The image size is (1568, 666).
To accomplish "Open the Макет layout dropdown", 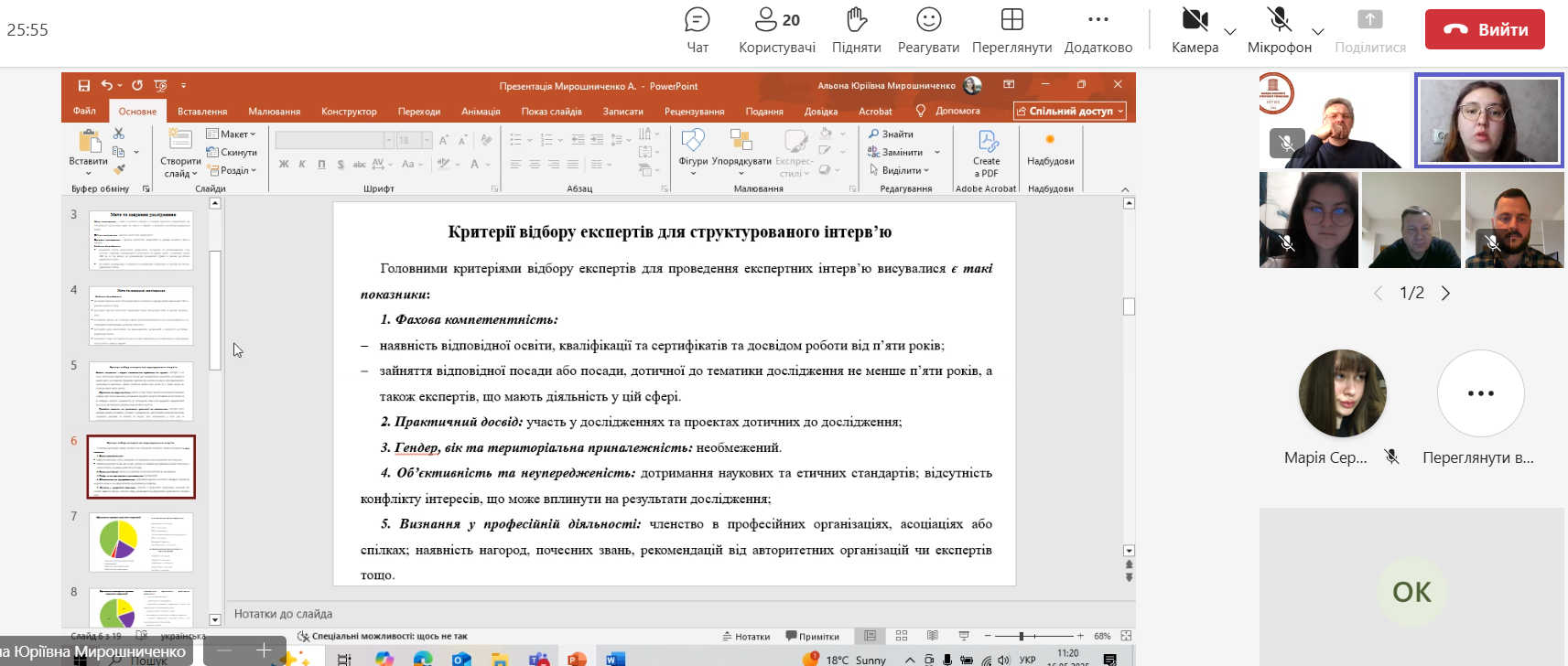I will (232, 134).
